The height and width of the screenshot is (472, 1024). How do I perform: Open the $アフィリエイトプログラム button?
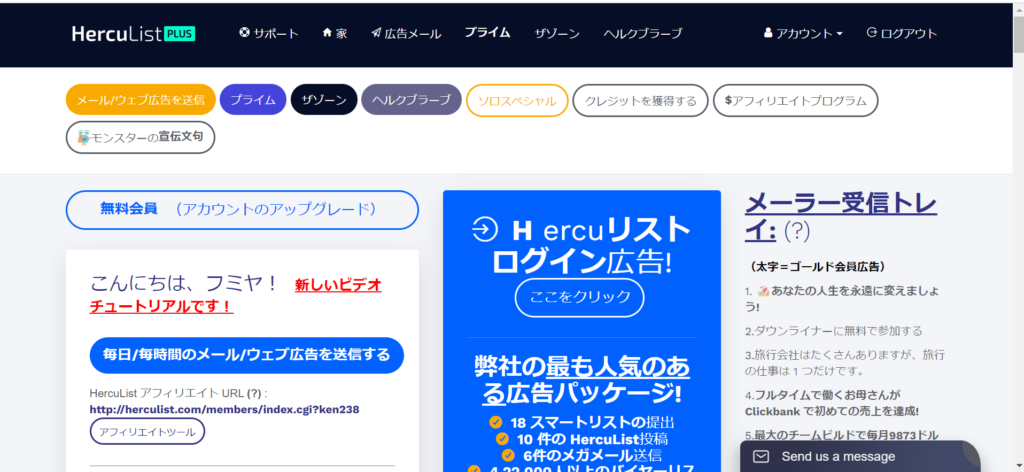click(x=795, y=101)
